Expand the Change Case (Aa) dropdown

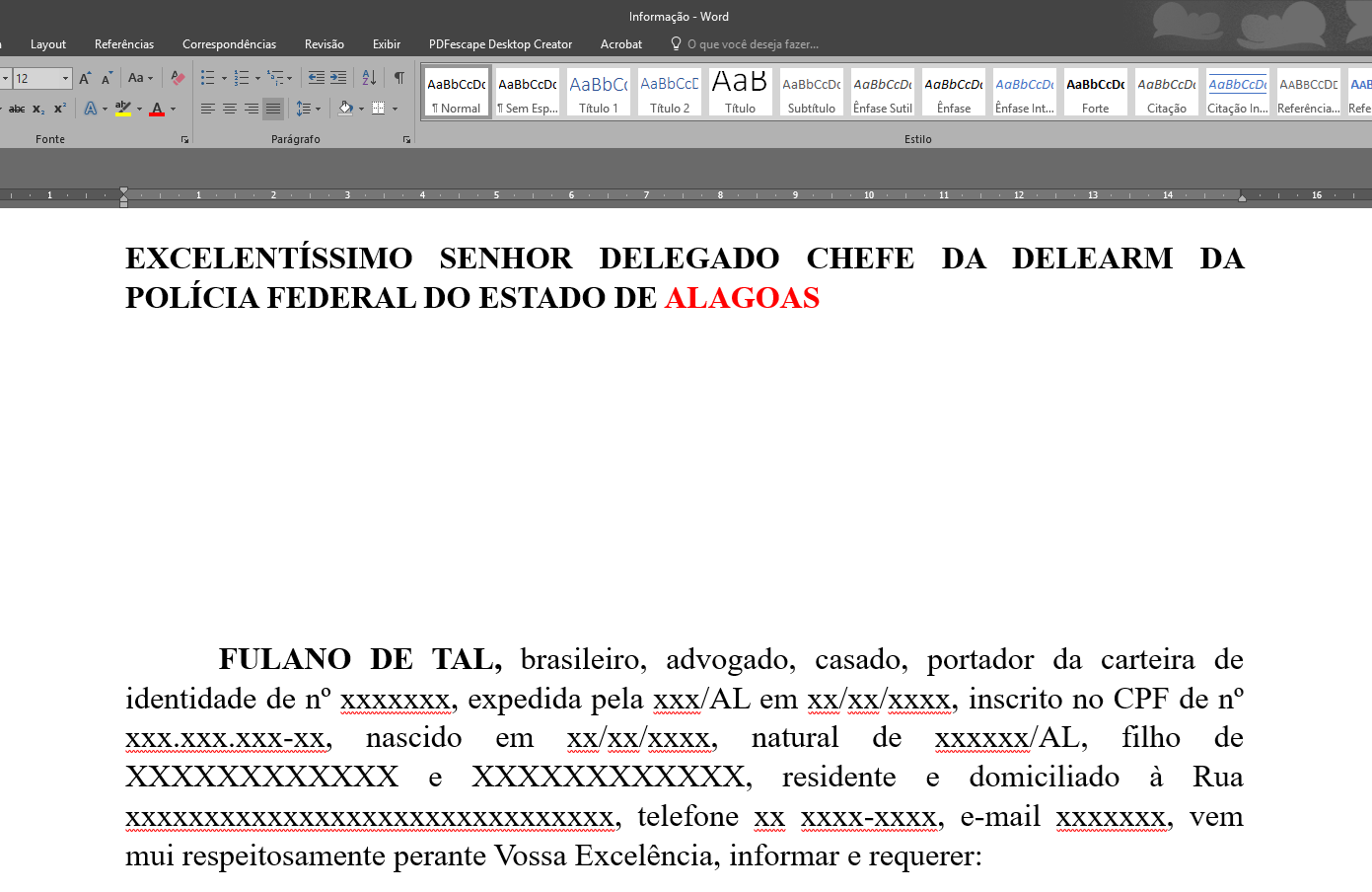point(141,78)
